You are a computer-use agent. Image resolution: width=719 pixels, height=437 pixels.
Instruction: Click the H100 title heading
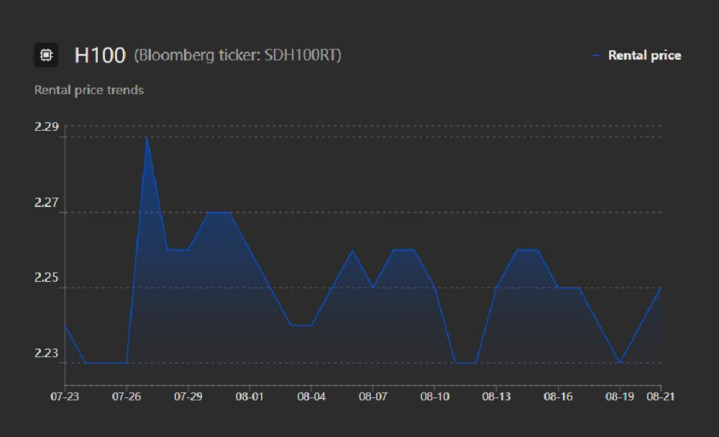click(99, 55)
